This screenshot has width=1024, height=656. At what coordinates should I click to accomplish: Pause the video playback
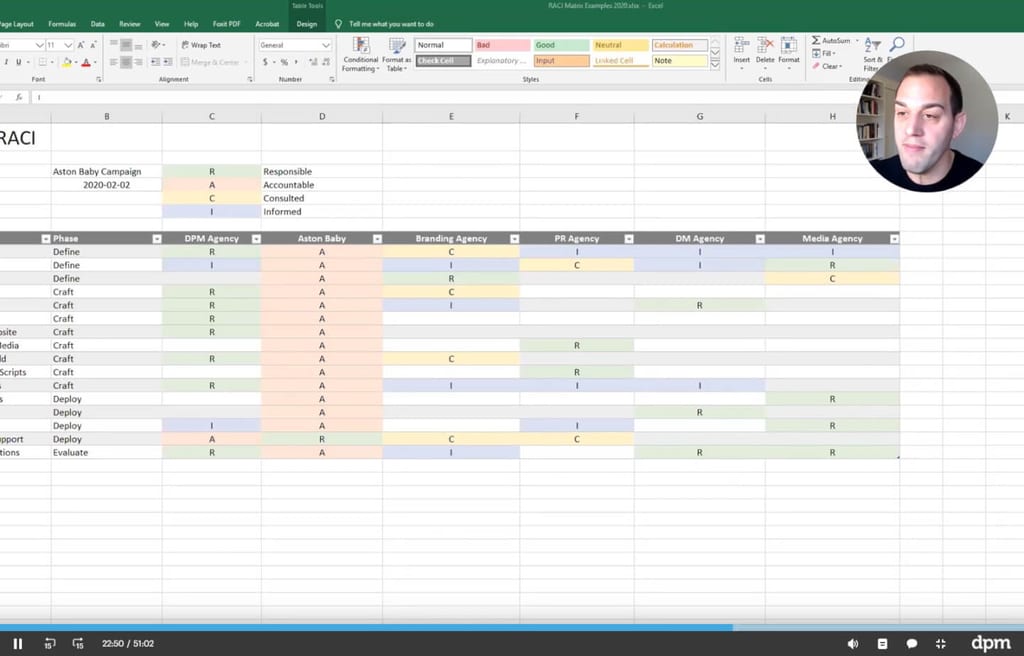tap(18, 644)
